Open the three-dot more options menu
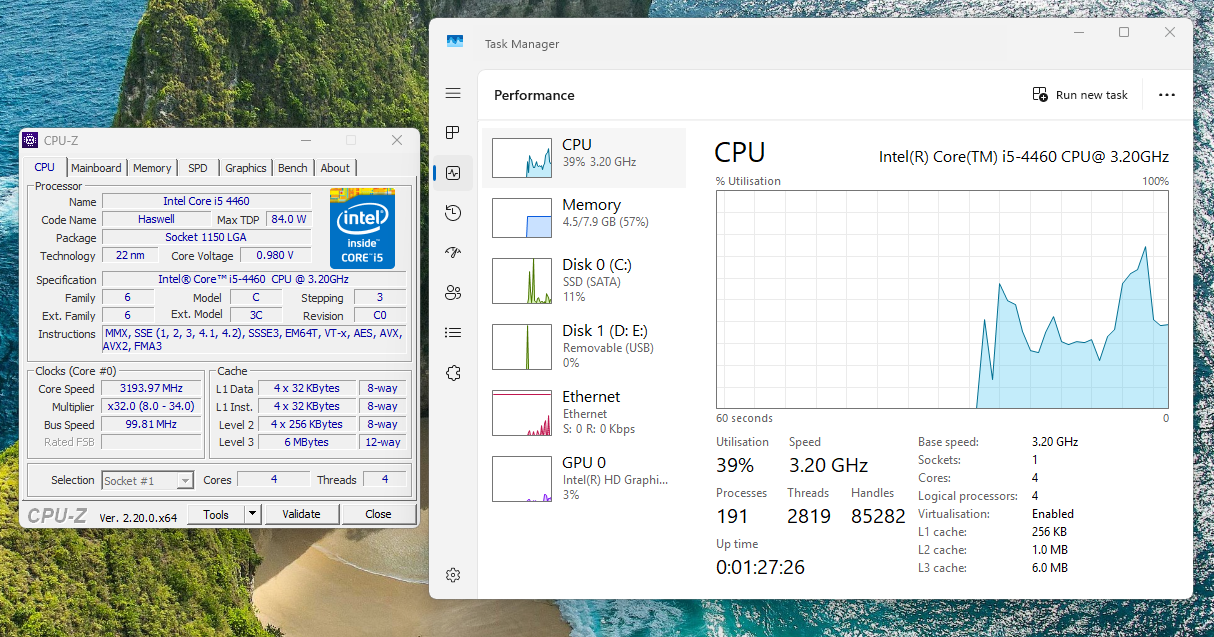This screenshot has height=637, width=1214. [x=1166, y=95]
